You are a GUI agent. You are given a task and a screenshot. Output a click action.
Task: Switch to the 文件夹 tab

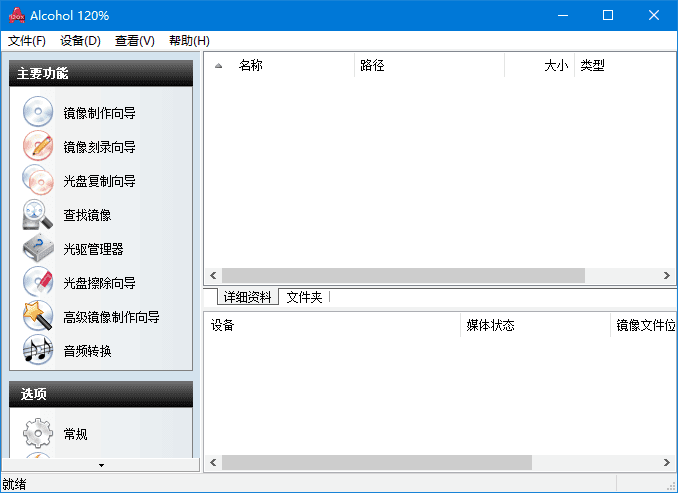click(x=304, y=297)
